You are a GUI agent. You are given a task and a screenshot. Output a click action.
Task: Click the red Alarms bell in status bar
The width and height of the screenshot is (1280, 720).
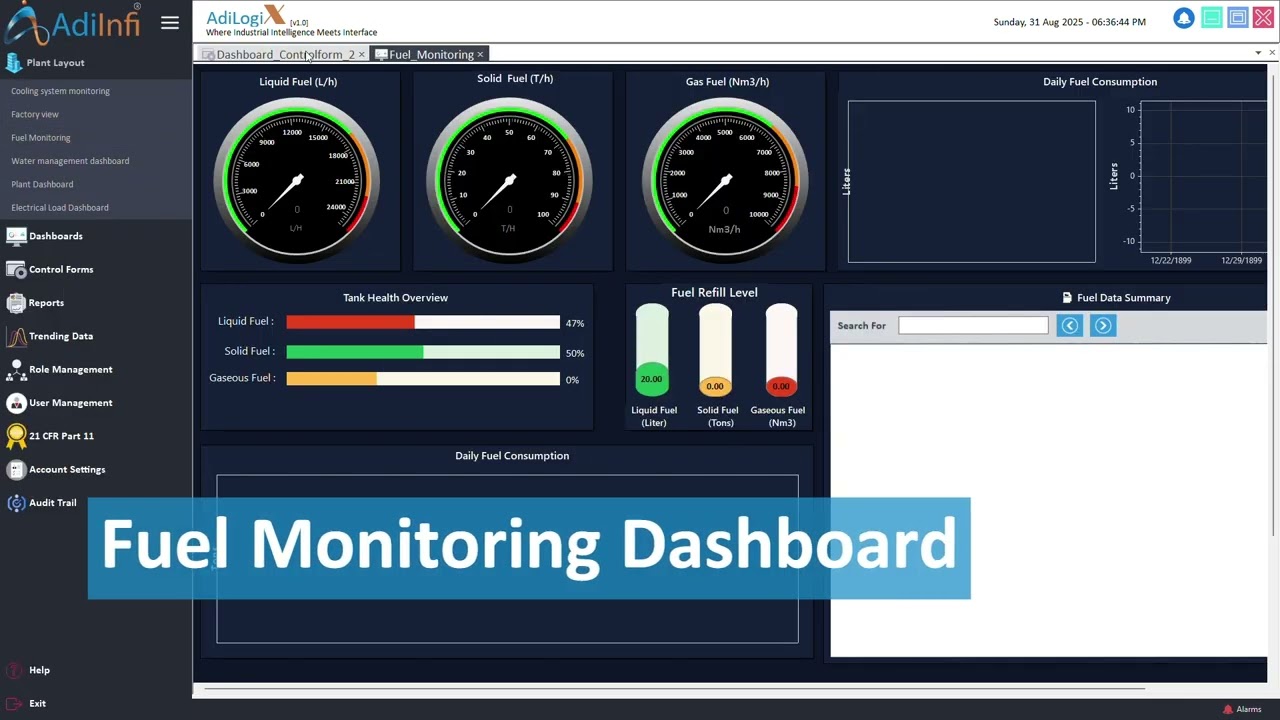tap(1228, 709)
